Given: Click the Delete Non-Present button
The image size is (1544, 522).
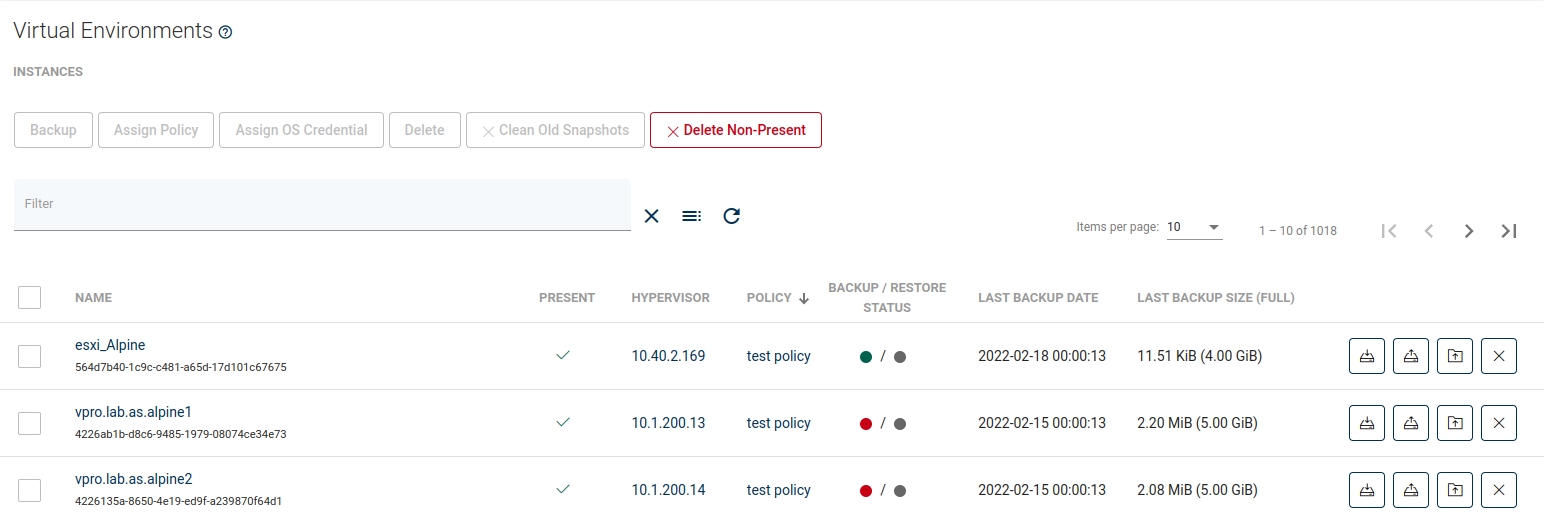Looking at the screenshot, I should point(735,130).
